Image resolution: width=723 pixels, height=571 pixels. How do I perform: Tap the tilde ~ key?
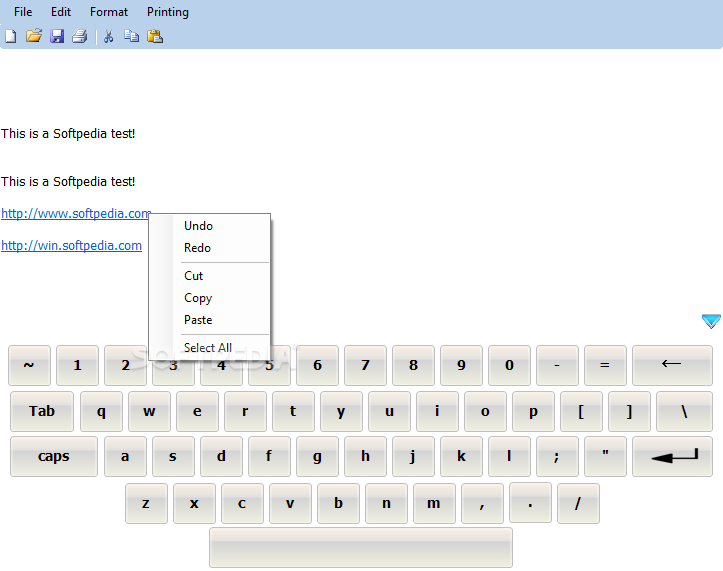[x=30, y=365]
